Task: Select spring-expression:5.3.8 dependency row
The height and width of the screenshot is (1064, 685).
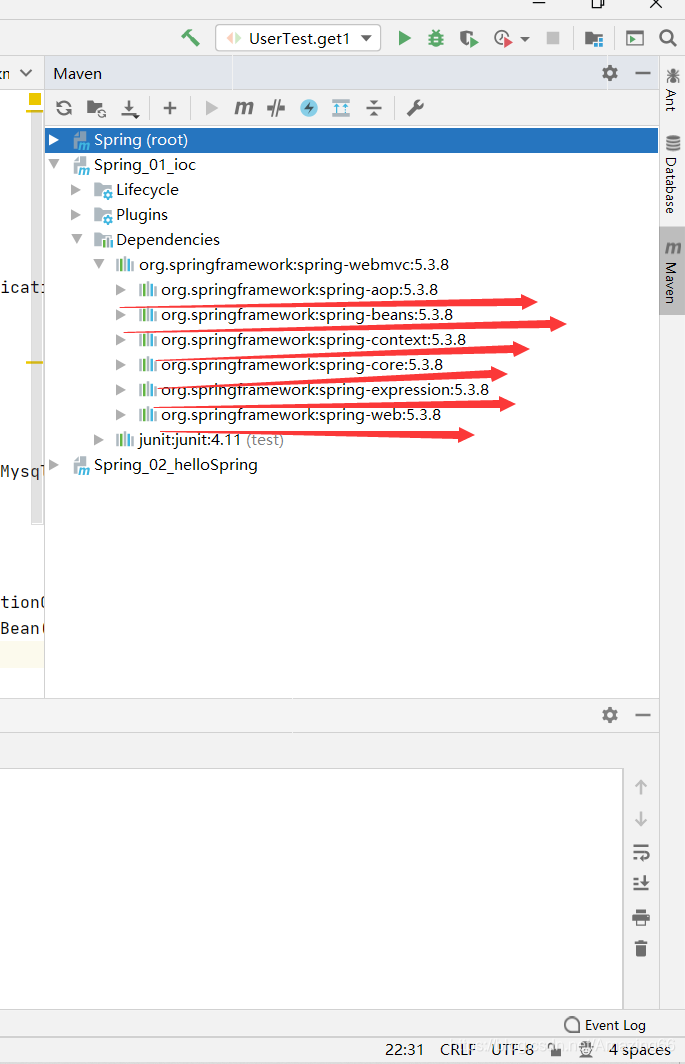Action: 325,390
